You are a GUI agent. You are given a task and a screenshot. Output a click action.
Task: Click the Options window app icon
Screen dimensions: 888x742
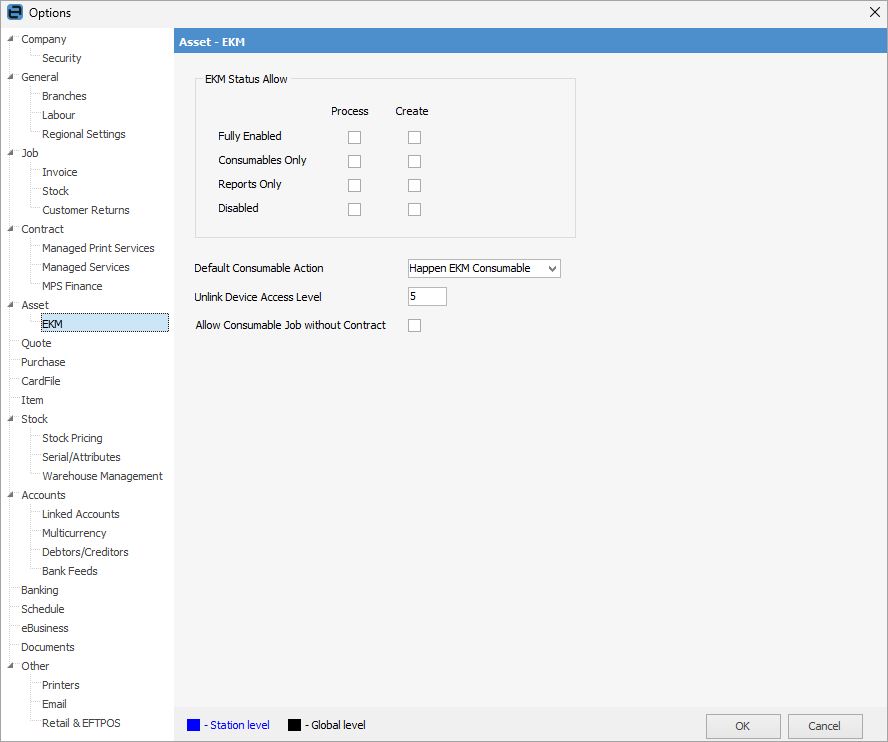click(x=14, y=13)
